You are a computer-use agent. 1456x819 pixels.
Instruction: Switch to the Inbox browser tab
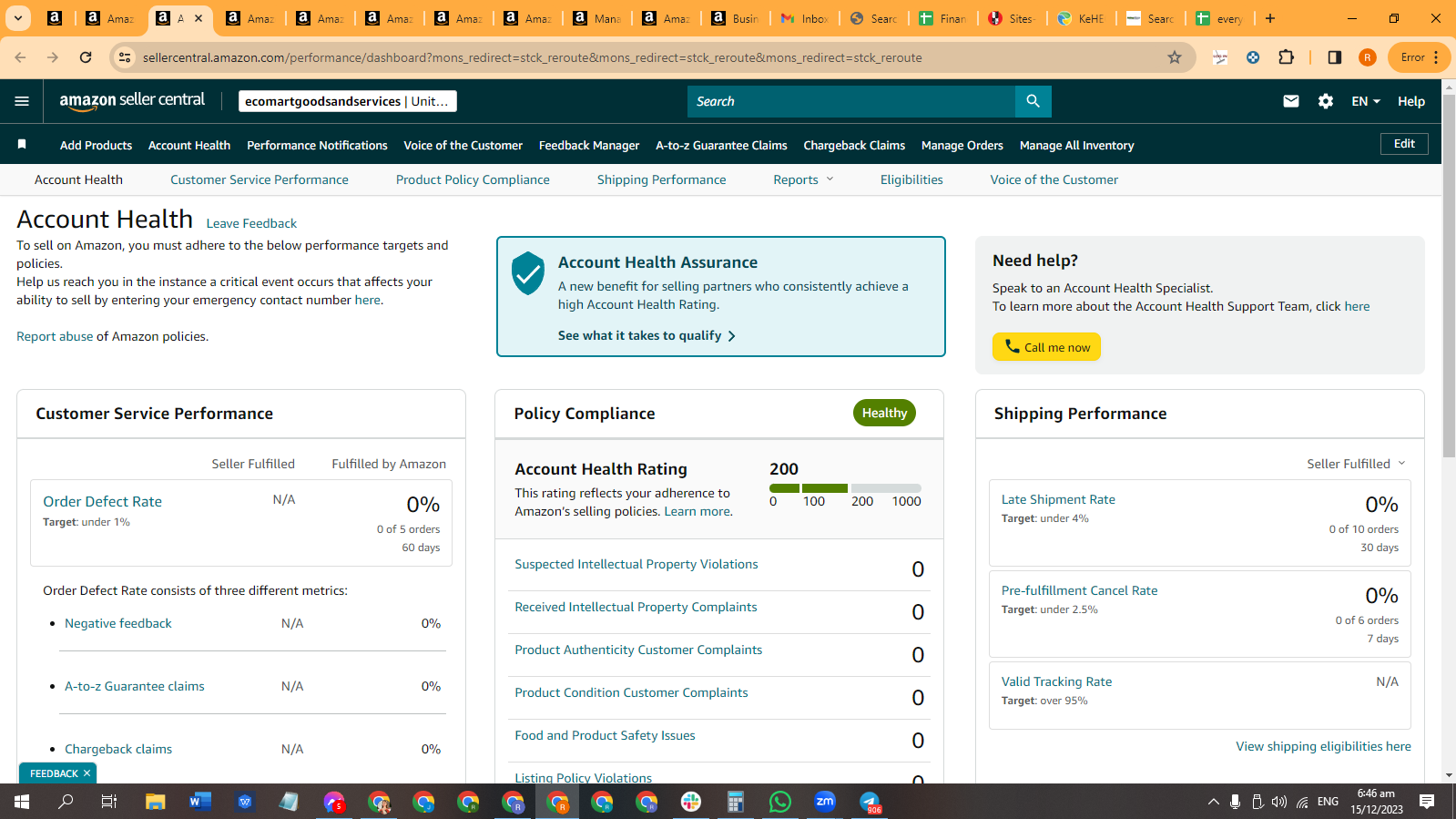(805, 18)
